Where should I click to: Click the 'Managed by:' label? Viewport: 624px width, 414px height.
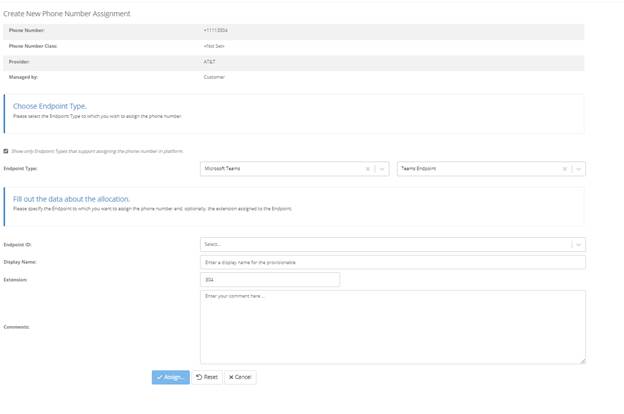(x=23, y=77)
